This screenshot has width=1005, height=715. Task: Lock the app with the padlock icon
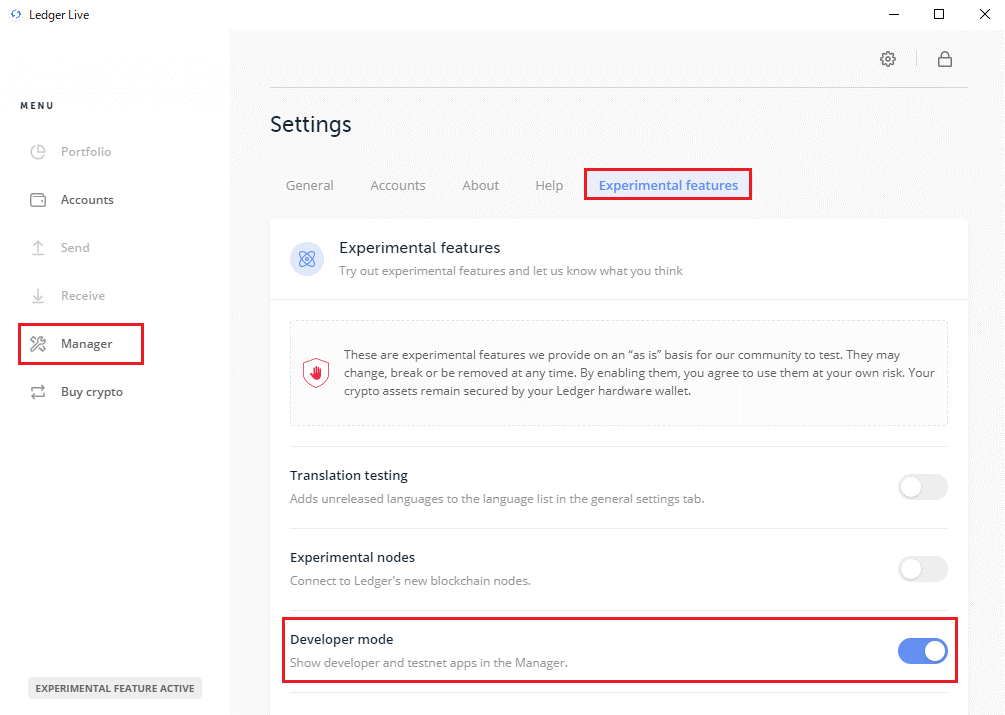[944, 59]
